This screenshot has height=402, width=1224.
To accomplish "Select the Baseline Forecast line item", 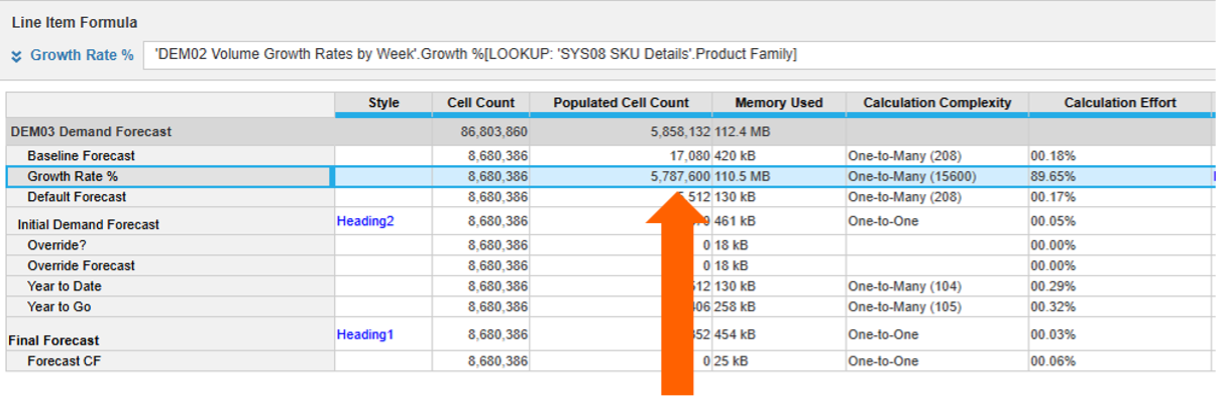I will (81, 156).
